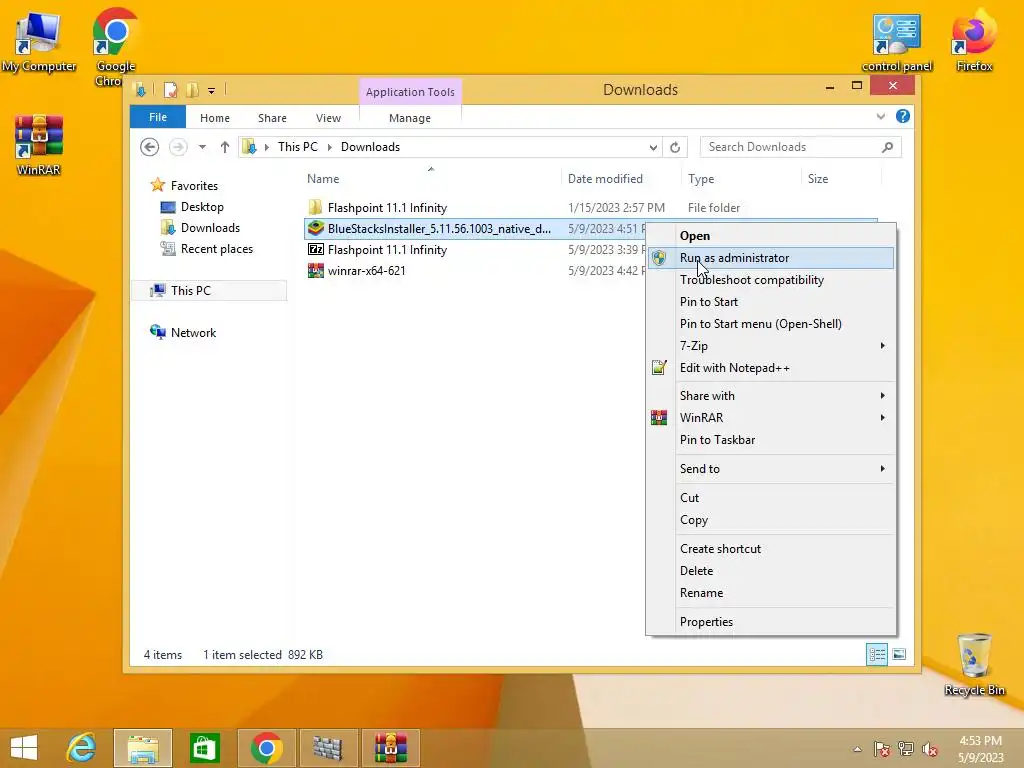
Task: Open the Recycle Bin
Action: (974, 664)
